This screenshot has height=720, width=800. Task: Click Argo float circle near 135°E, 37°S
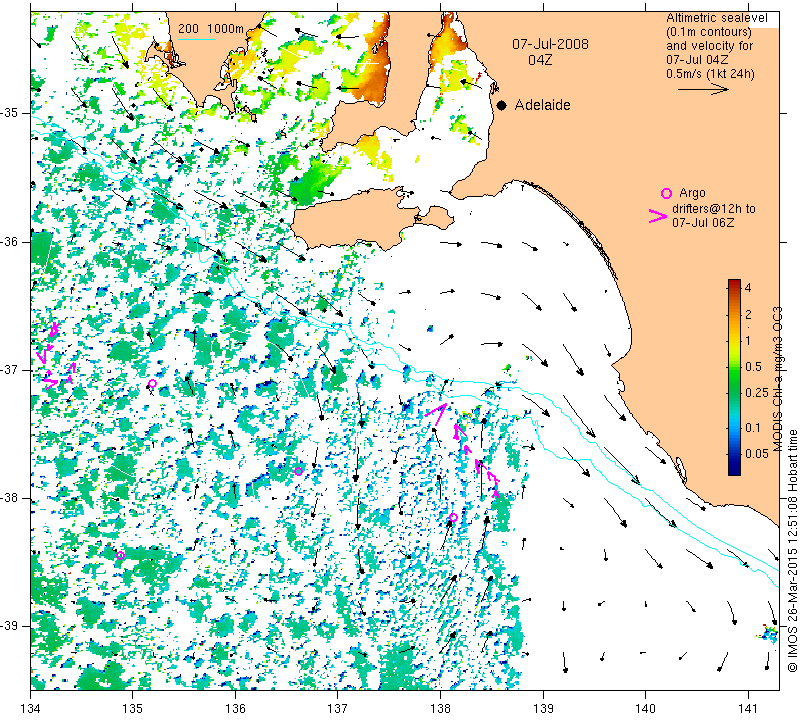[x=152, y=384]
